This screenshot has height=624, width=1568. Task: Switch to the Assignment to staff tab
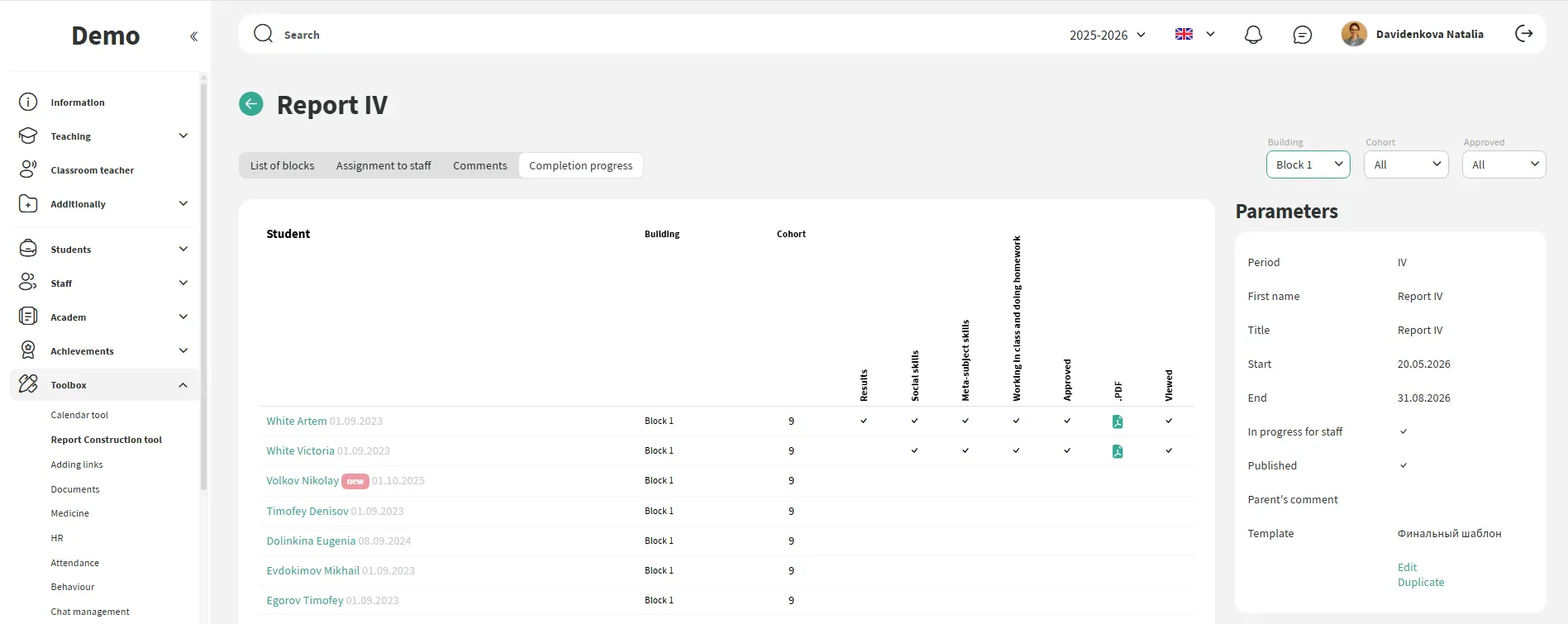tap(384, 165)
